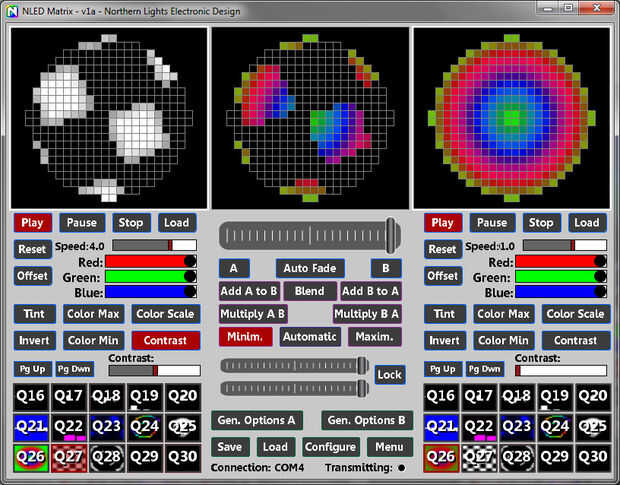The image size is (620, 485).
Task: Click the bottom center Save button
Action: (230, 447)
